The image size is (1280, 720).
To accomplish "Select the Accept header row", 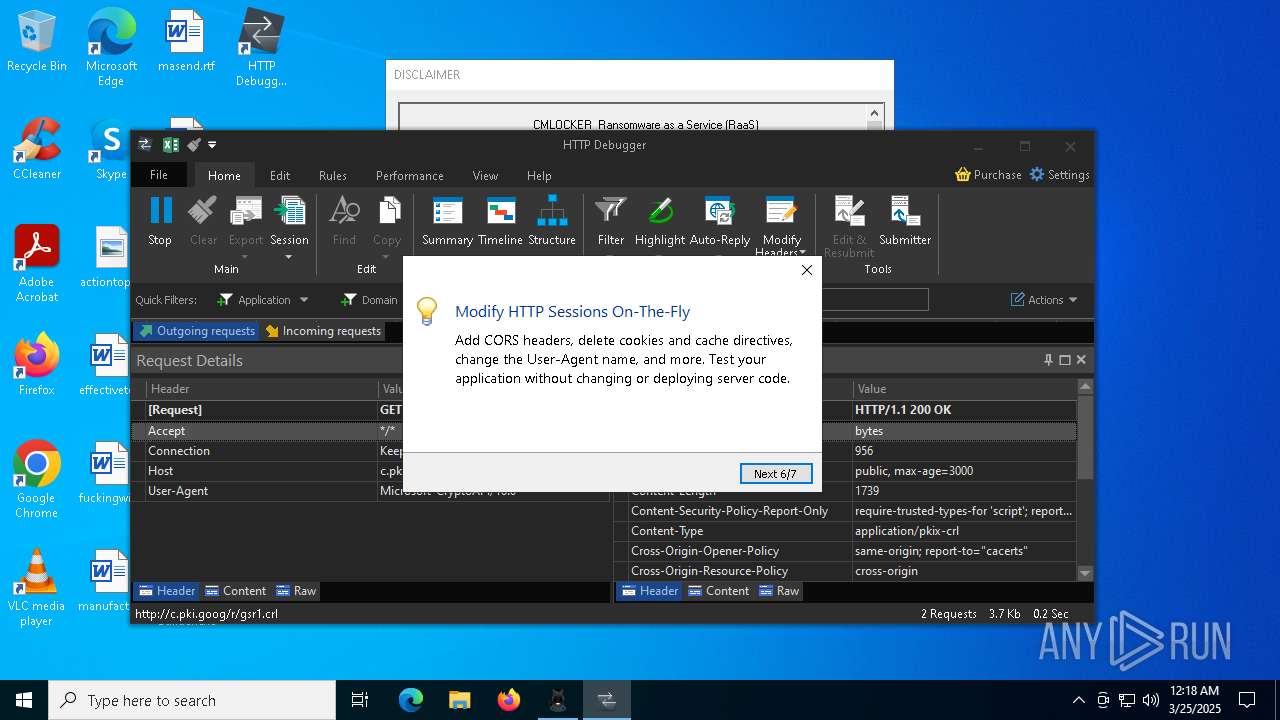I will click(372, 431).
